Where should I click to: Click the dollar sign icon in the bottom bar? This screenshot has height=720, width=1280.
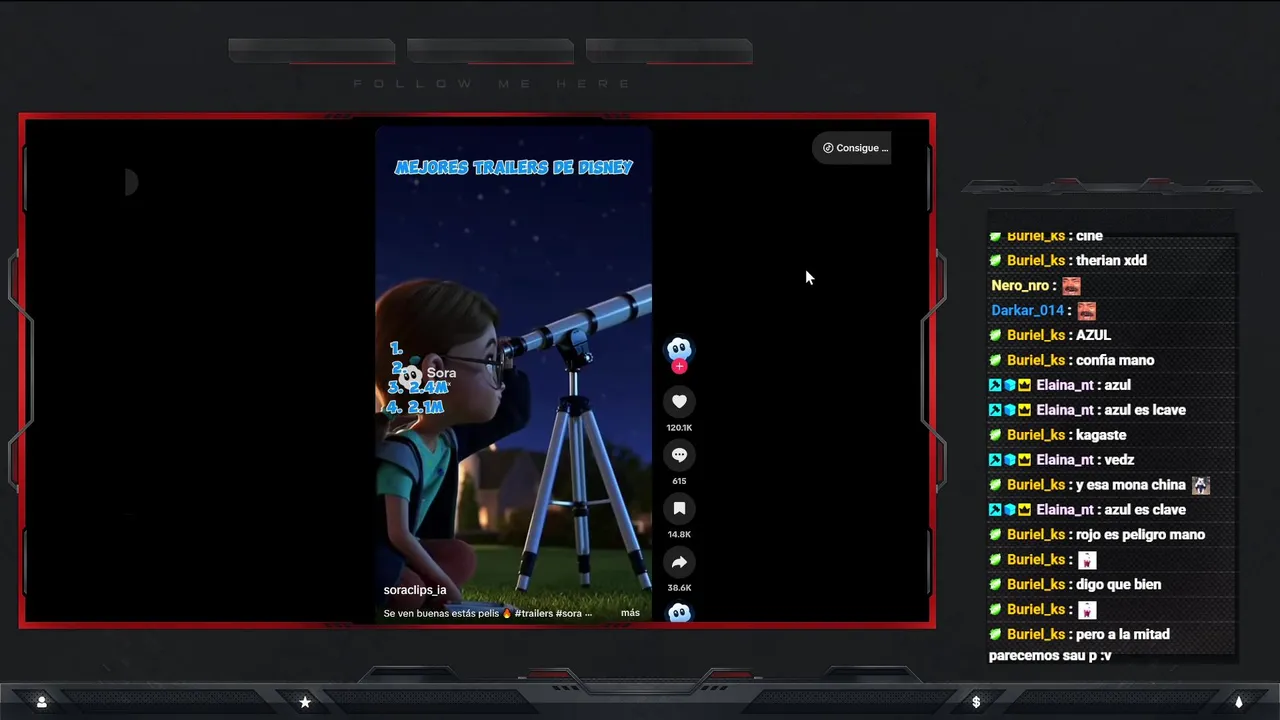976,702
